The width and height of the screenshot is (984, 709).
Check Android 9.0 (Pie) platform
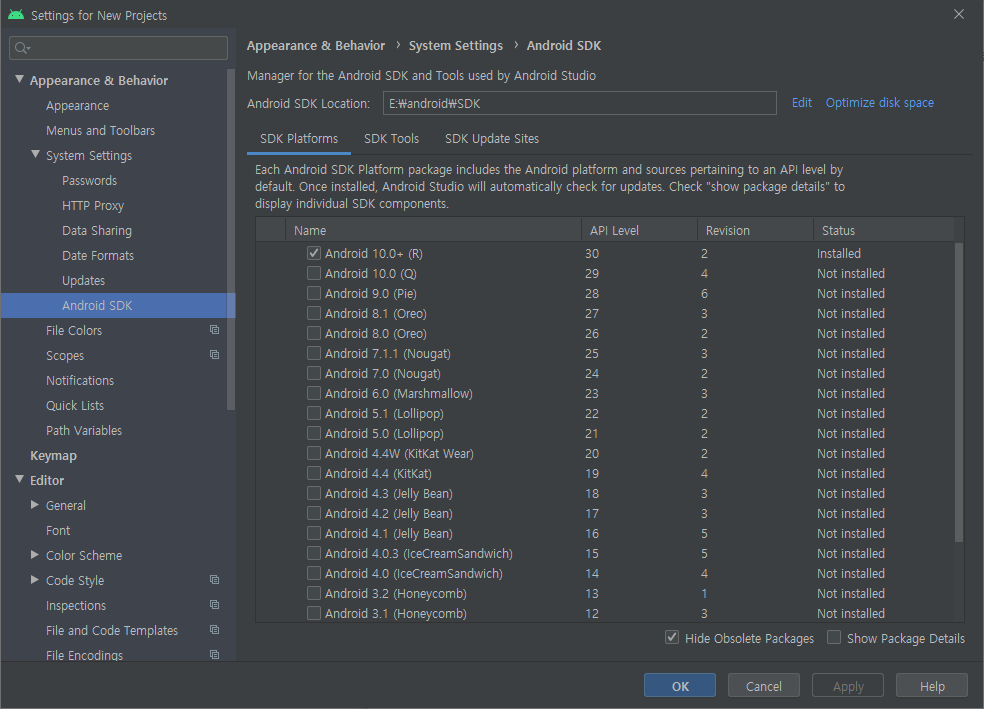[314, 294]
